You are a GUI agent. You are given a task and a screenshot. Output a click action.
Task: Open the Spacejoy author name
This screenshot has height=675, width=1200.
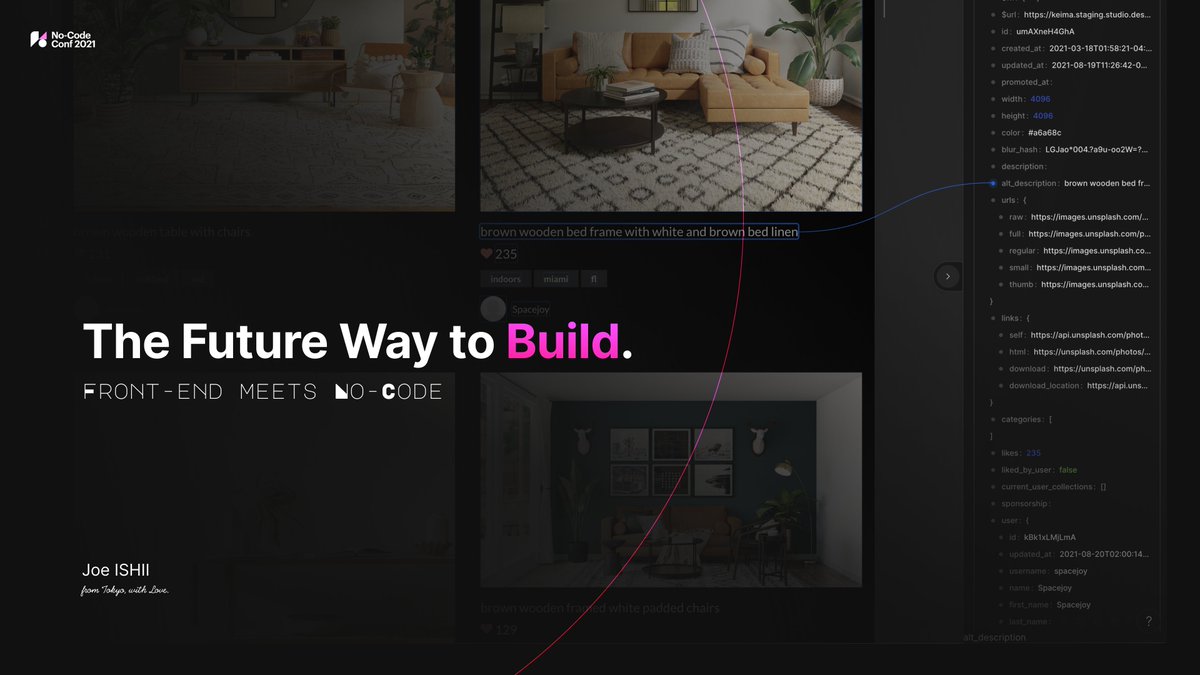point(532,310)
